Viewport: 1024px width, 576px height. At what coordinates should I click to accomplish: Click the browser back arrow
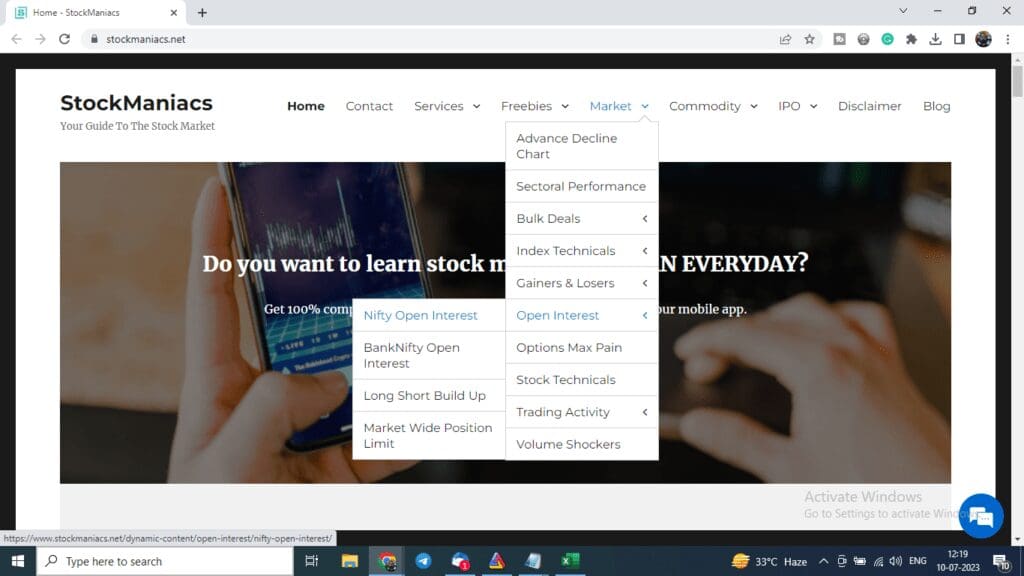coord(16,39)
